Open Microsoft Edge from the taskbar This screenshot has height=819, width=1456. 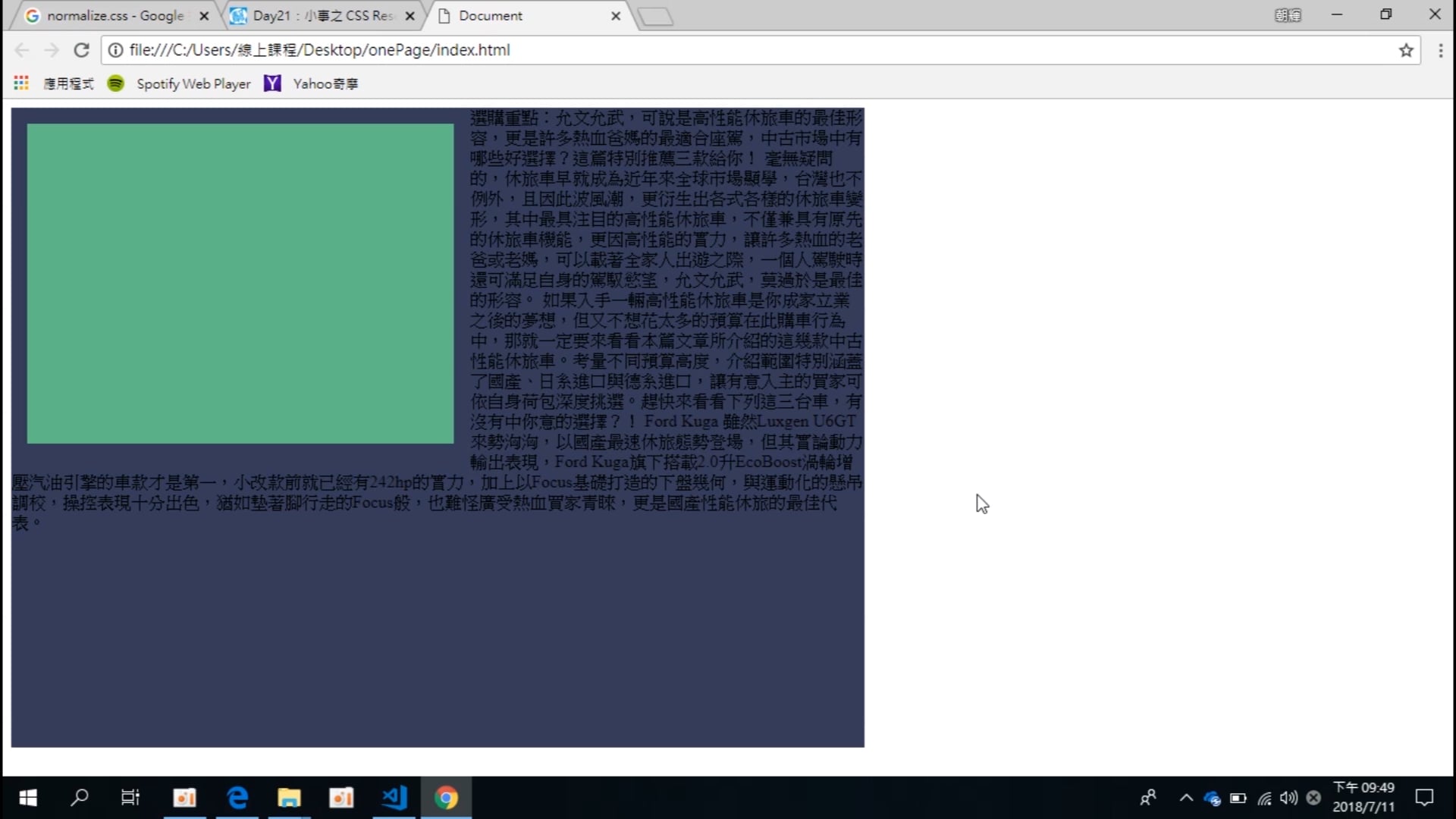[x=237, y=798]
